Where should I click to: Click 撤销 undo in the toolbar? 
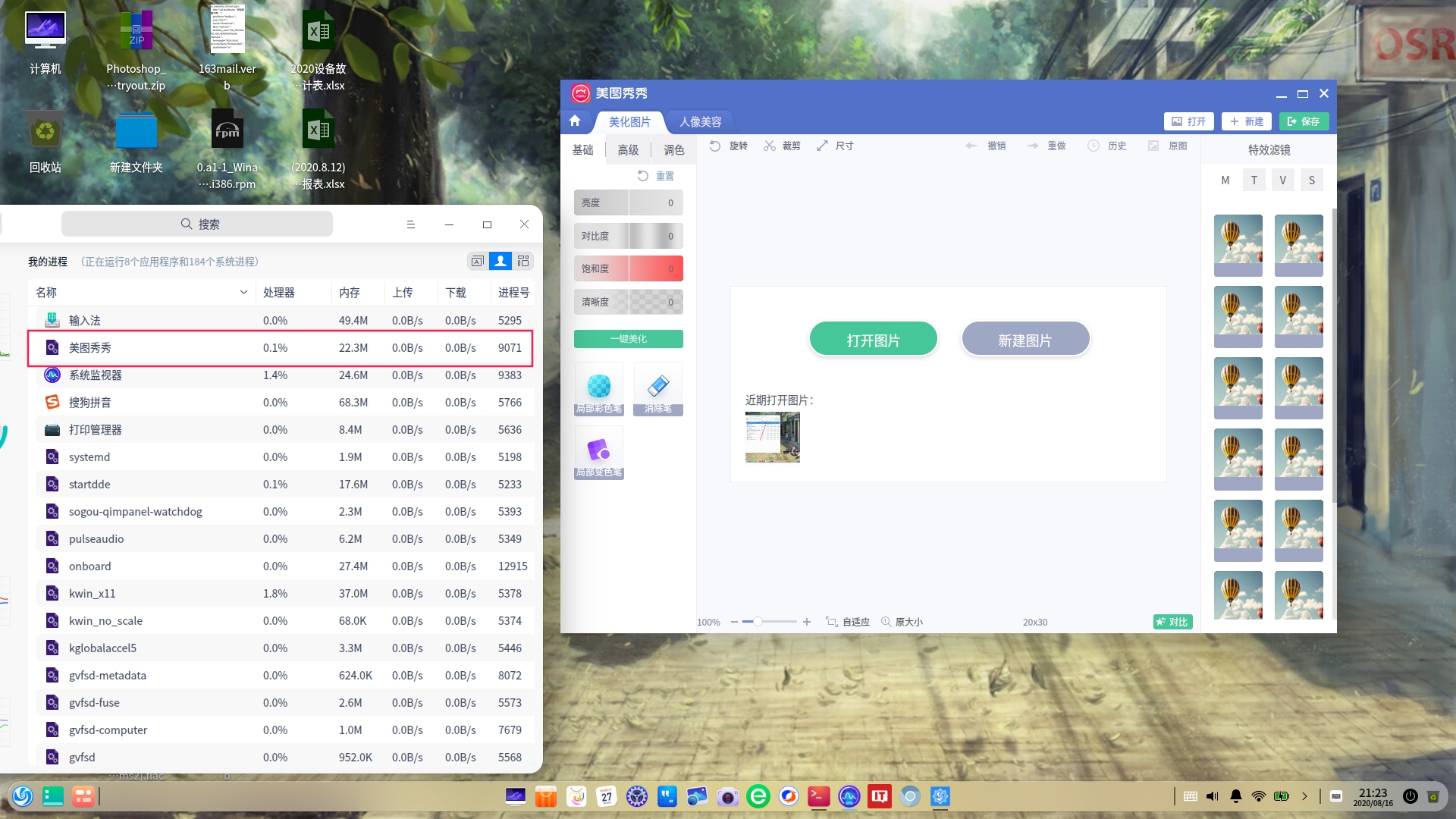986,146
